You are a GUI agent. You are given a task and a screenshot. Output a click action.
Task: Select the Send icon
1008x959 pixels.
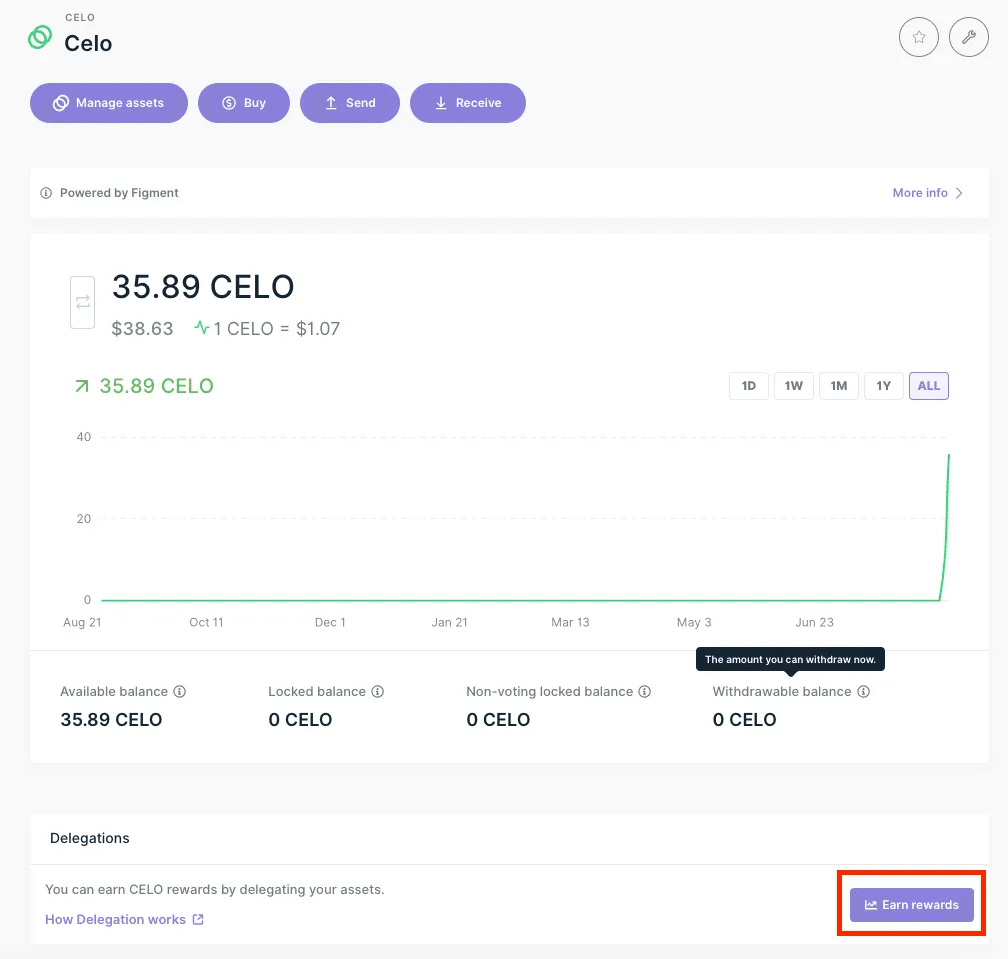pyautogui.click(x=331, y=102)
